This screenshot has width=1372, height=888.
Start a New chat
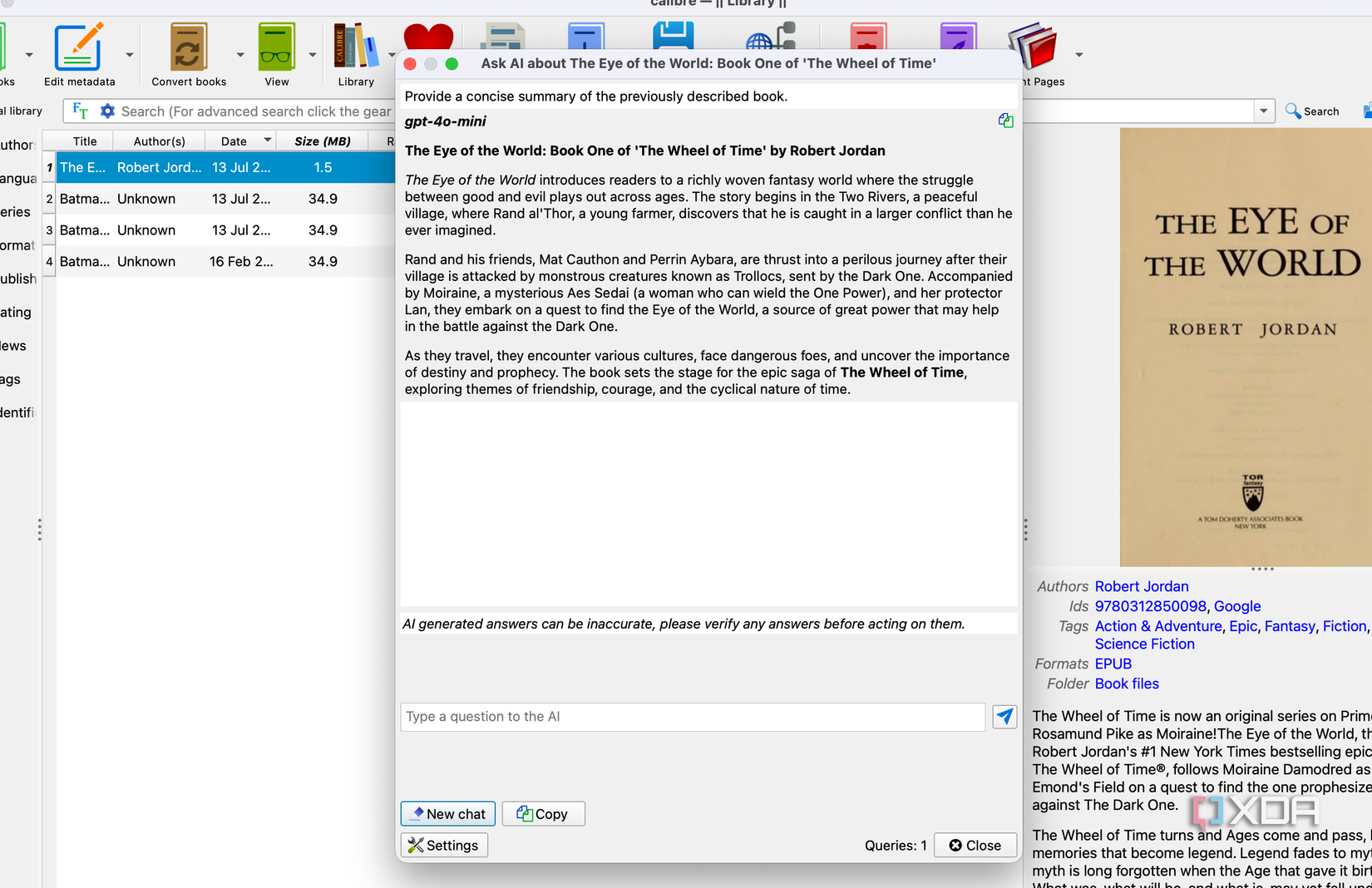[x=448, y=813]
